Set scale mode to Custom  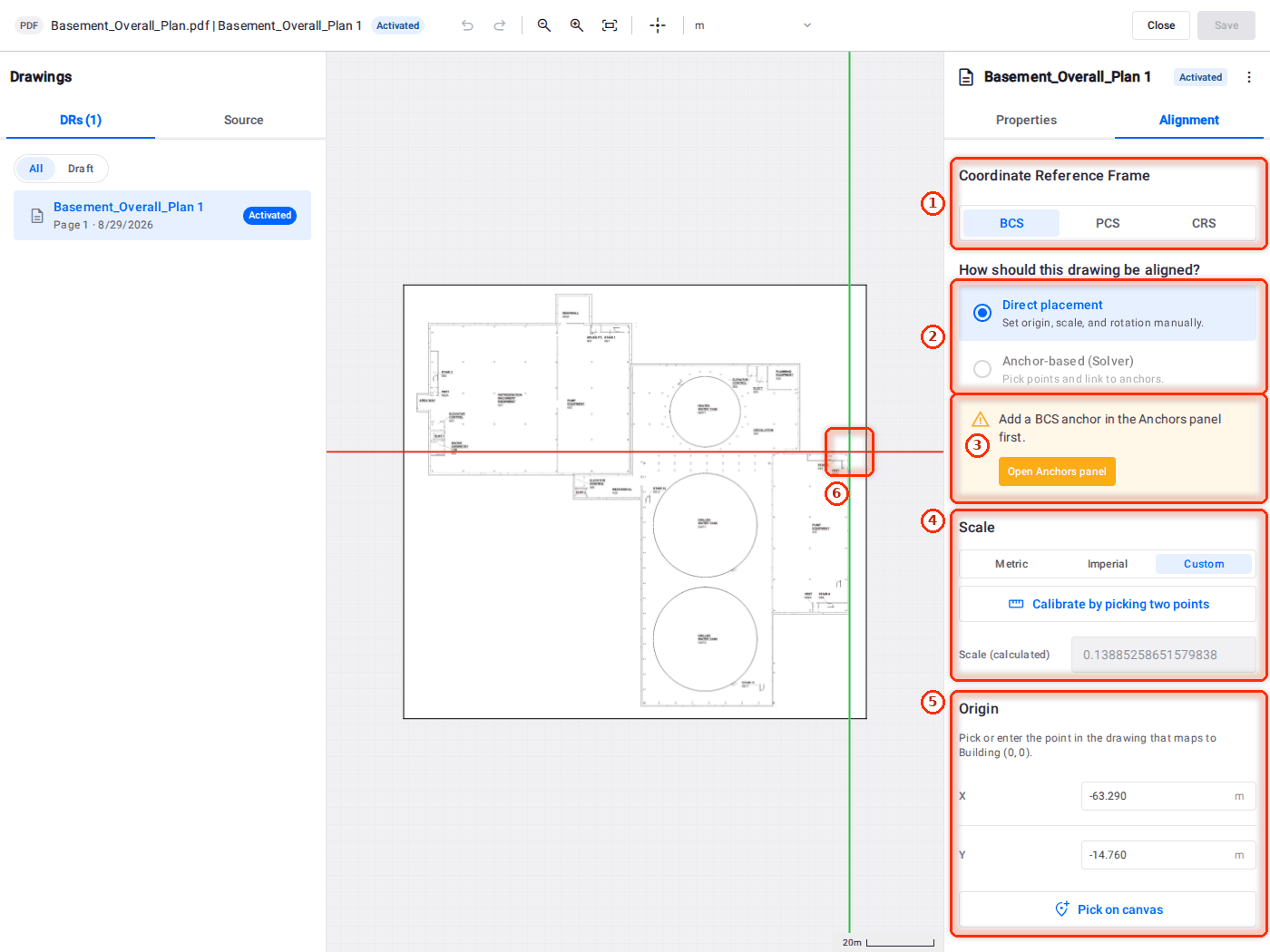tap(1204, 564)
